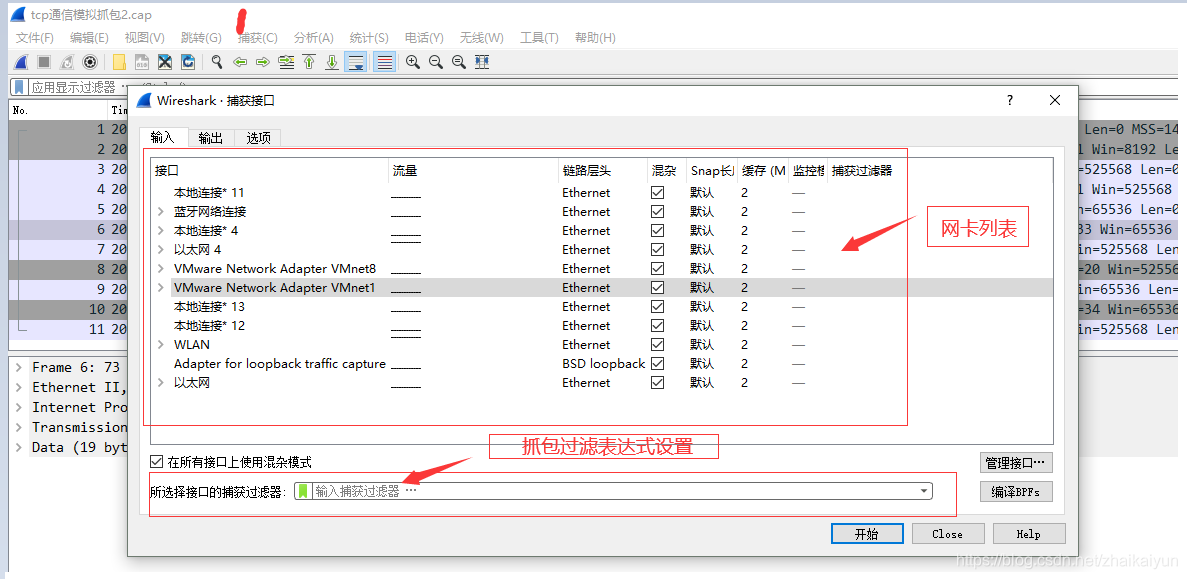Click the 编译BPFs button
This screenshot has width=1187, height=579.
click(x=1016, y=492)
